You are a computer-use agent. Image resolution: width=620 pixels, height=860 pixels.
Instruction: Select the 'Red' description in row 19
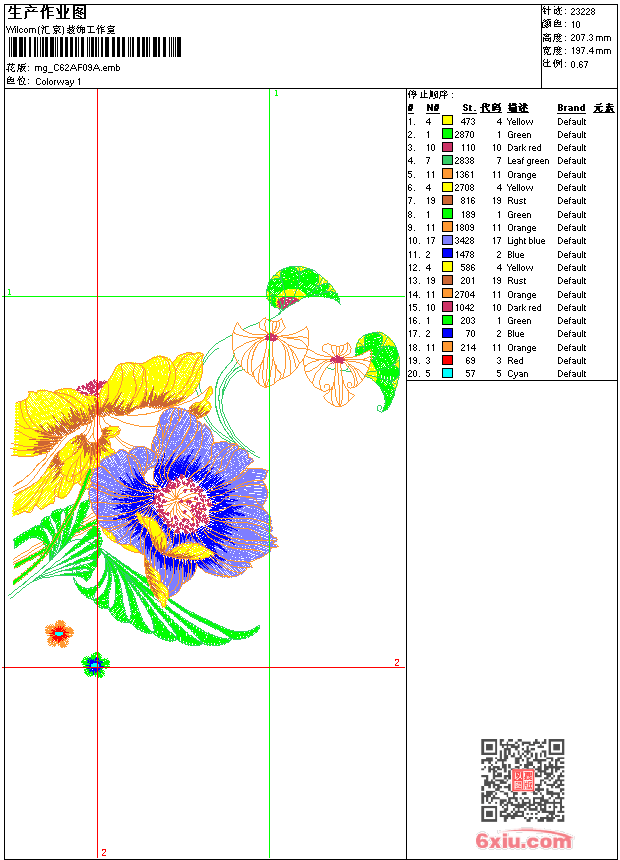[515, 360]
